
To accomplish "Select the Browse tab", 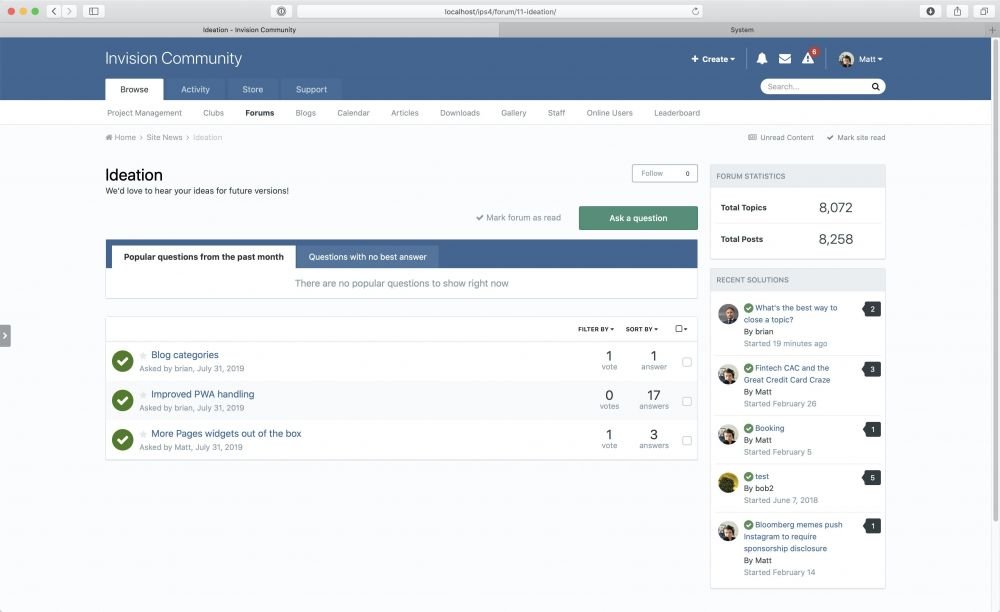I will tap(134, 89).
